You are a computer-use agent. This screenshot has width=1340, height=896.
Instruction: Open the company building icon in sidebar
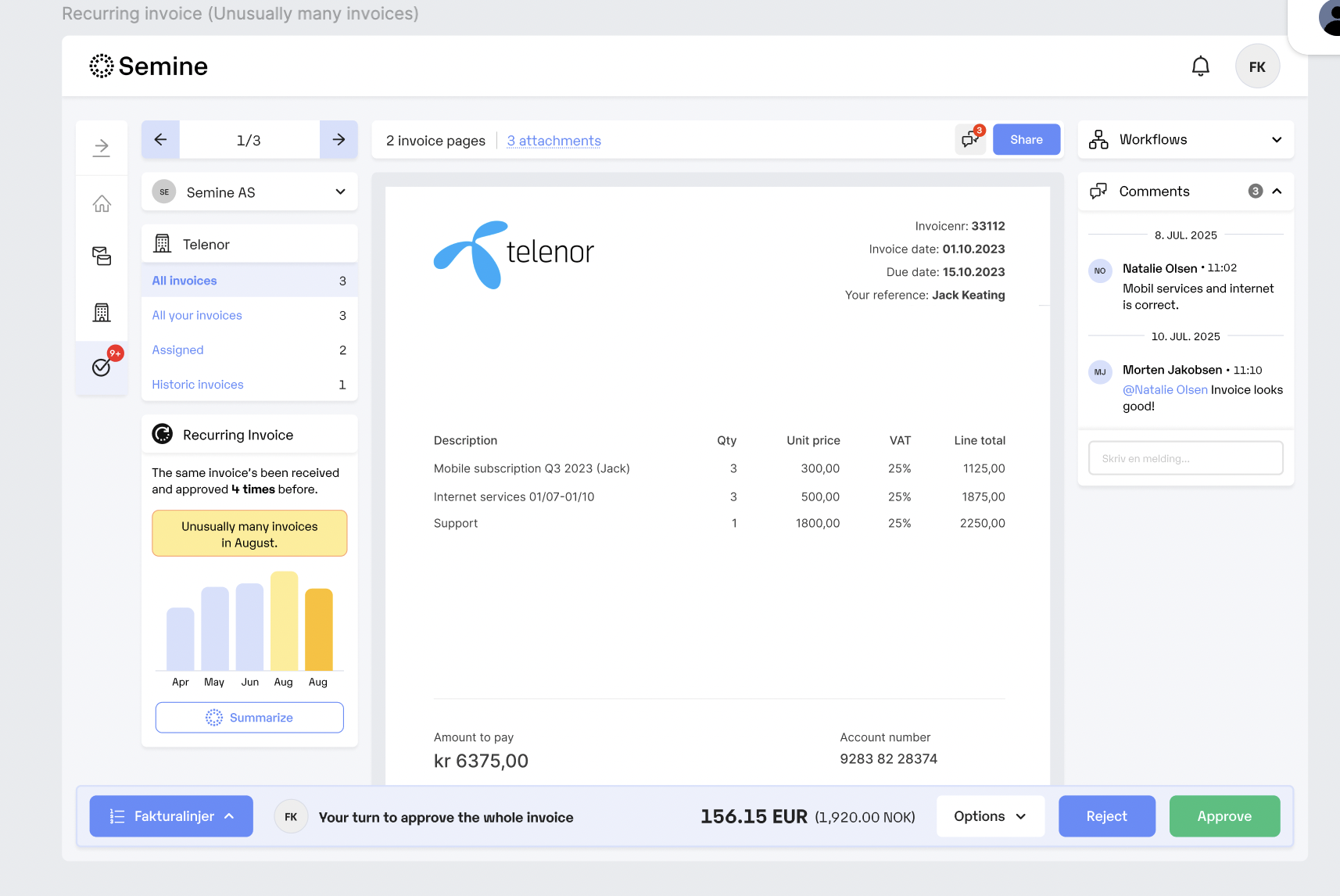coord(102,312)
